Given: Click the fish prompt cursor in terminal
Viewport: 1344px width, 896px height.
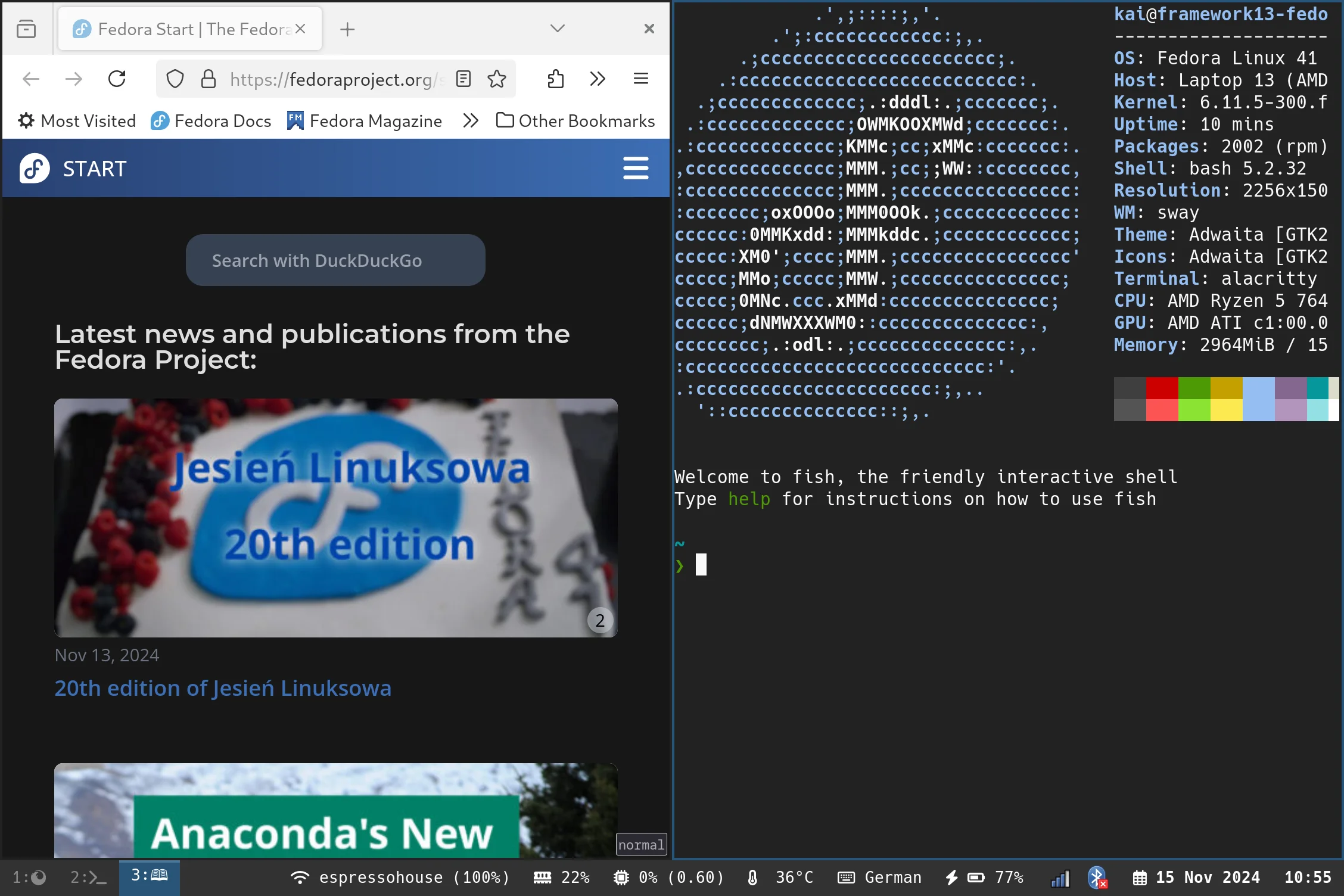Looking at the screenshot, I should click(x=701, y=565).
